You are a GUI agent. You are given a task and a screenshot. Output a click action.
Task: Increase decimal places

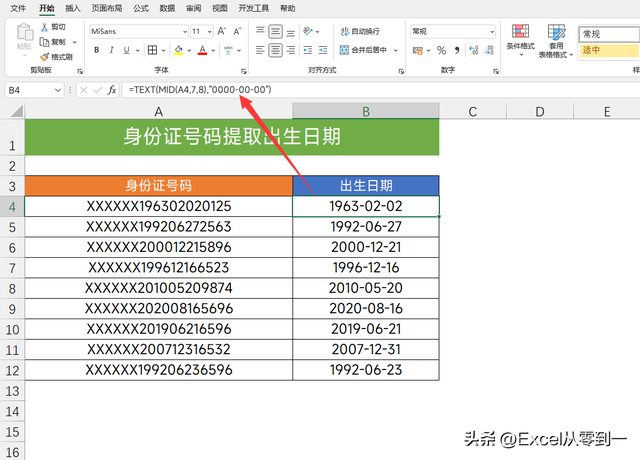click(473, 51)
